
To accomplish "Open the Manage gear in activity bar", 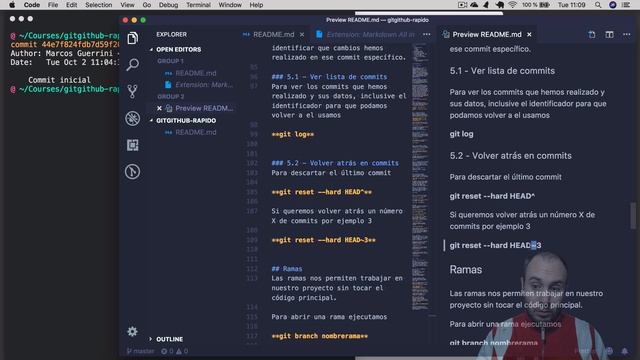I will 132,331.
